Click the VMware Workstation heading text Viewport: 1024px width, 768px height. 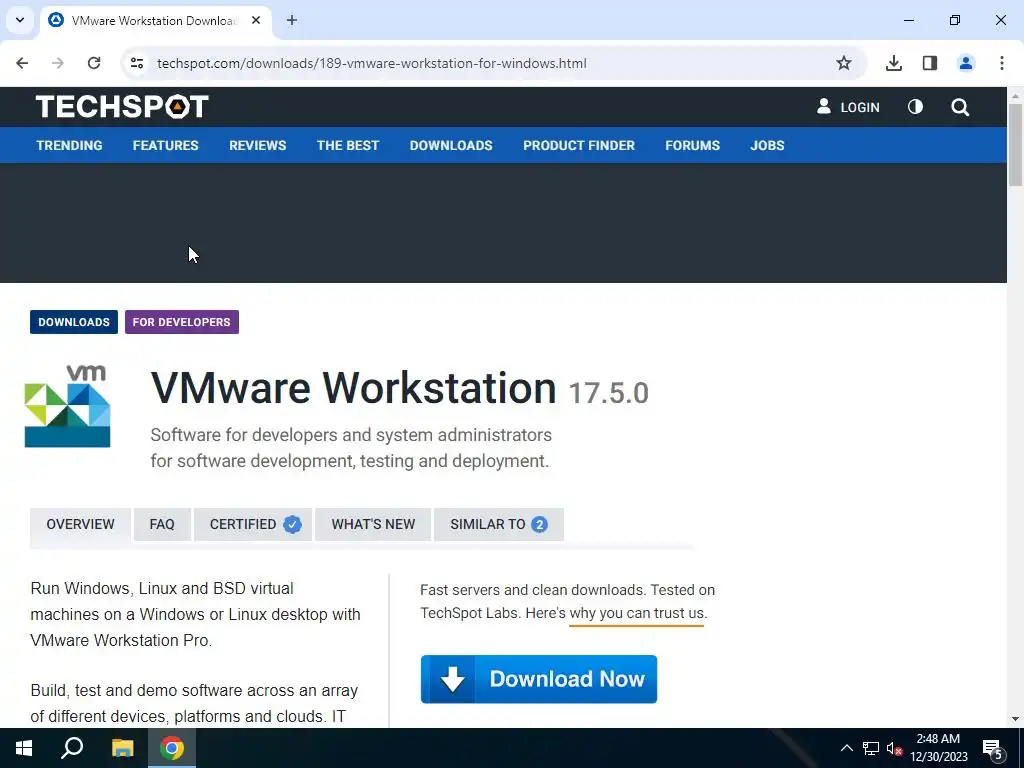tap(353, 389)
